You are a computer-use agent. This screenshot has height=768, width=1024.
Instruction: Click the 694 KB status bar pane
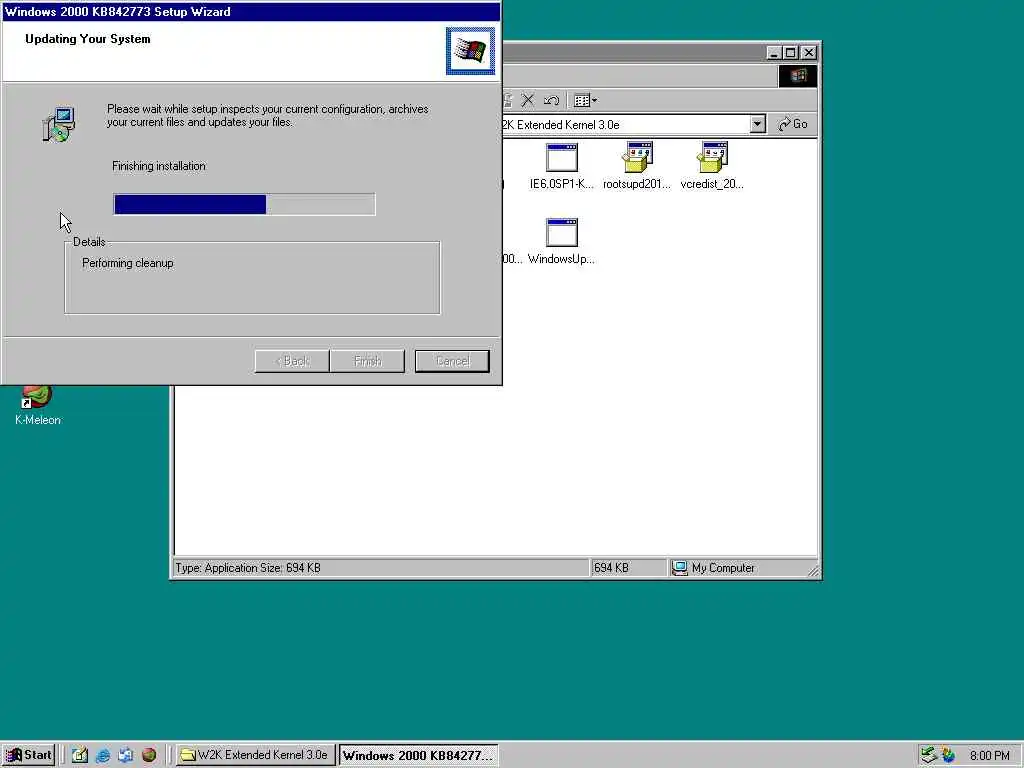628,568
